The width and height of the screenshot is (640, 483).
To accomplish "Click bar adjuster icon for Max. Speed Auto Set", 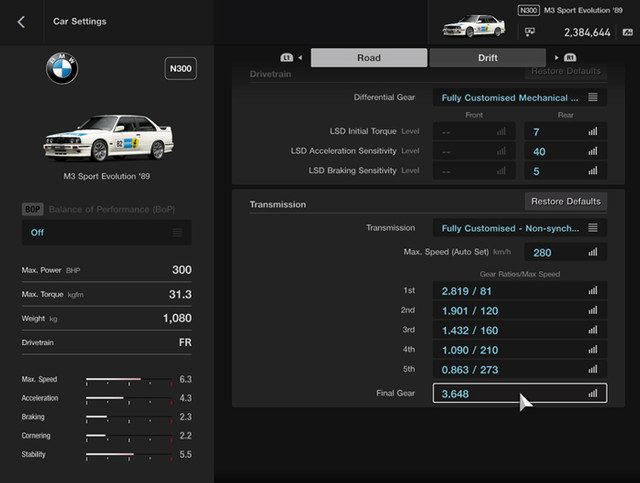I will click(x=592, y=253).
